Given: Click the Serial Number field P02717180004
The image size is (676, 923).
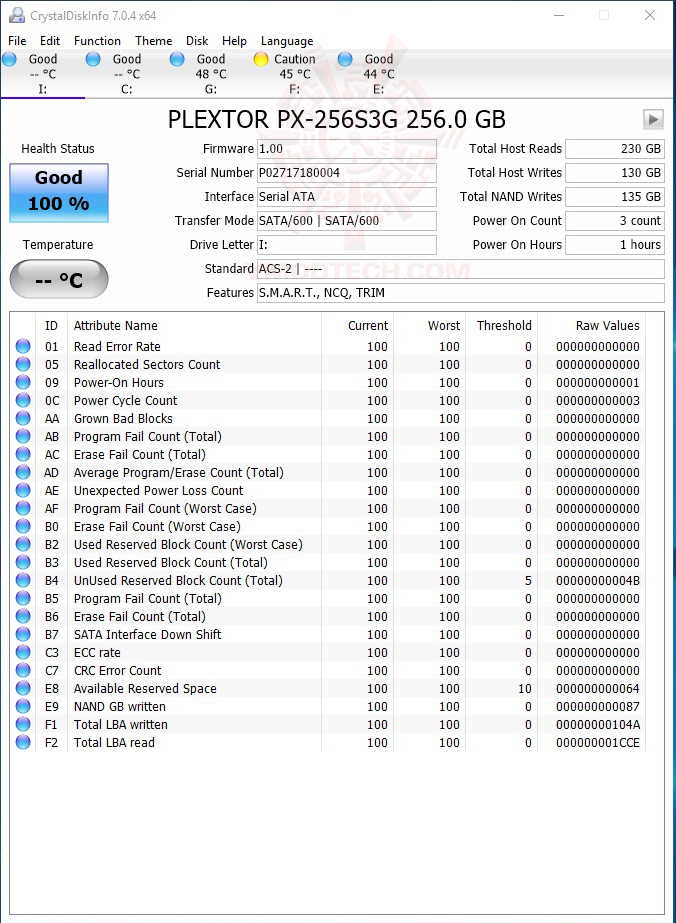Looking at the screenshot, I should [x=347, y=173].
